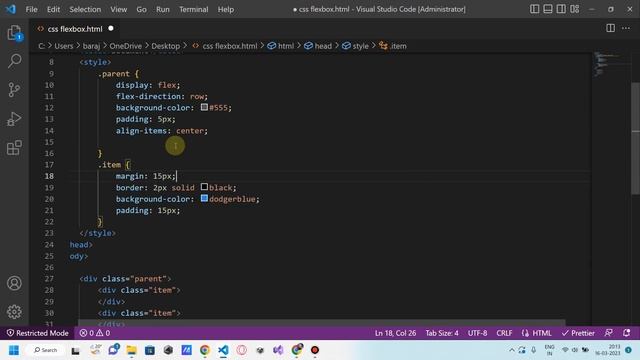Open Microsoft Store from the taskbar
Viewport: 640px width, 360px height.
[x=150, y=350]
